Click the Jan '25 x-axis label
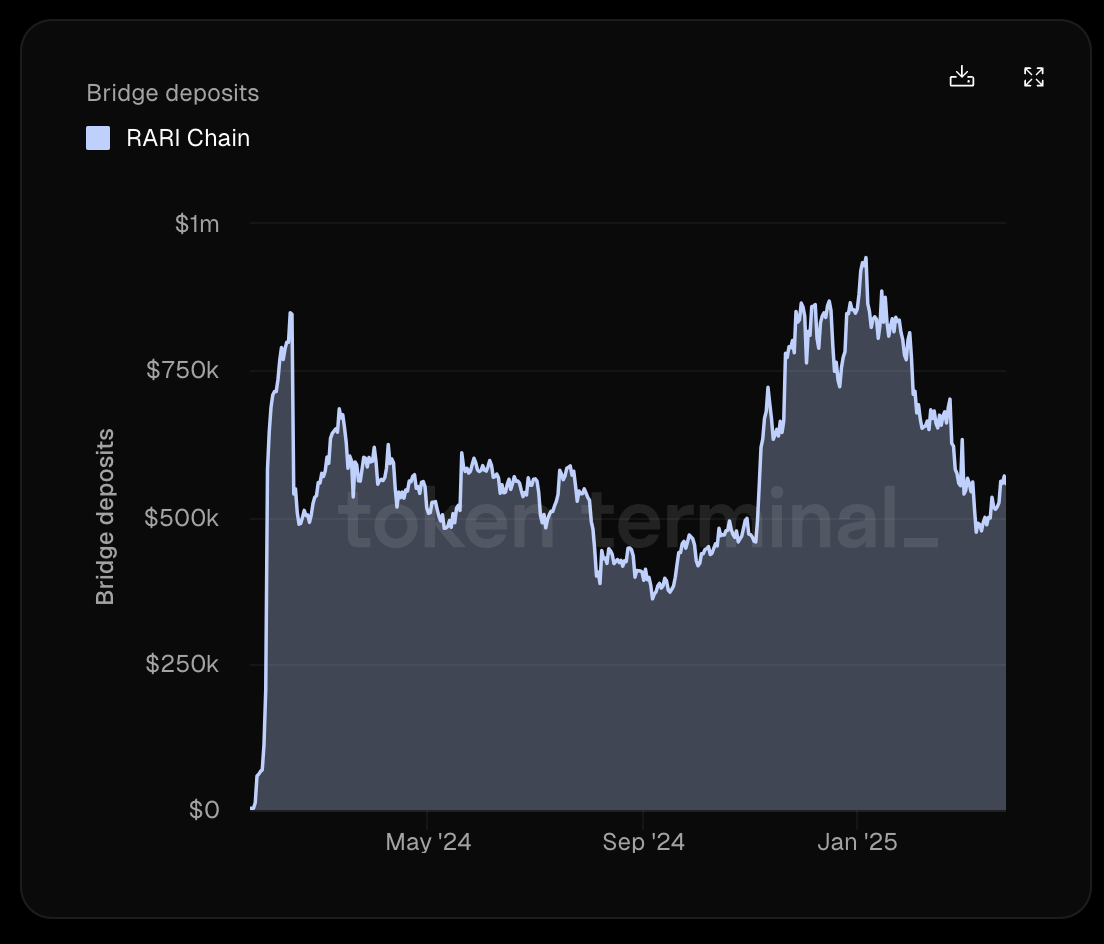The image size is (1104, 944). click(857, 842)
